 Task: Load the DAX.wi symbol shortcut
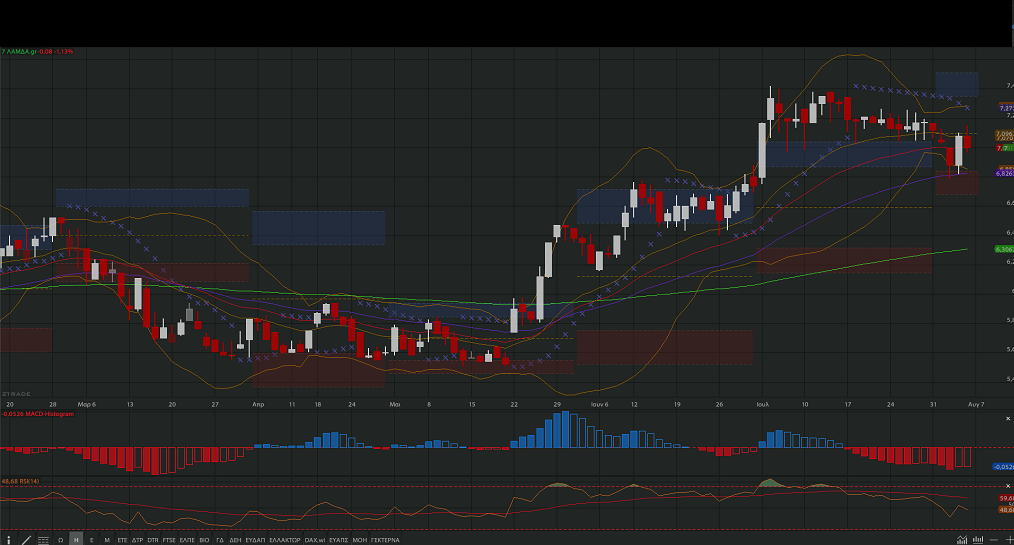click(x=315, y=540)
